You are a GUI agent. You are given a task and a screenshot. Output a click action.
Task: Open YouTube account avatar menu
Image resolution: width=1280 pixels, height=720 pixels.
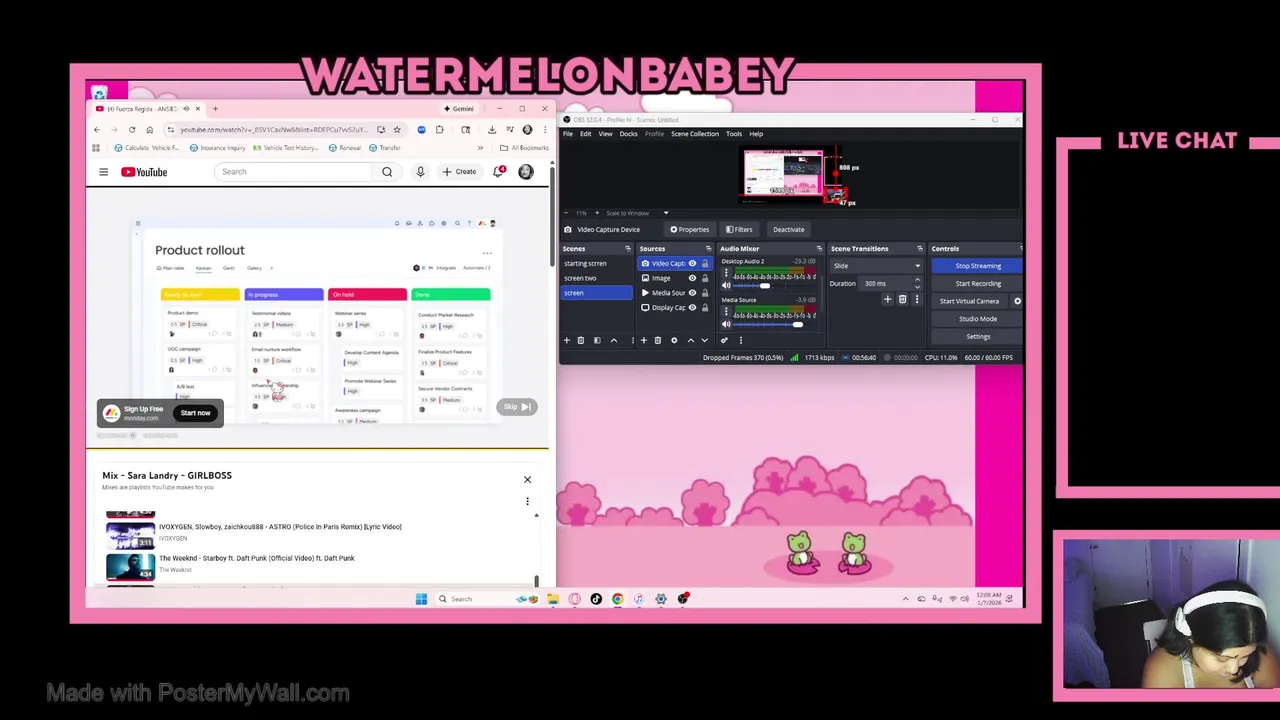[526, 172]
